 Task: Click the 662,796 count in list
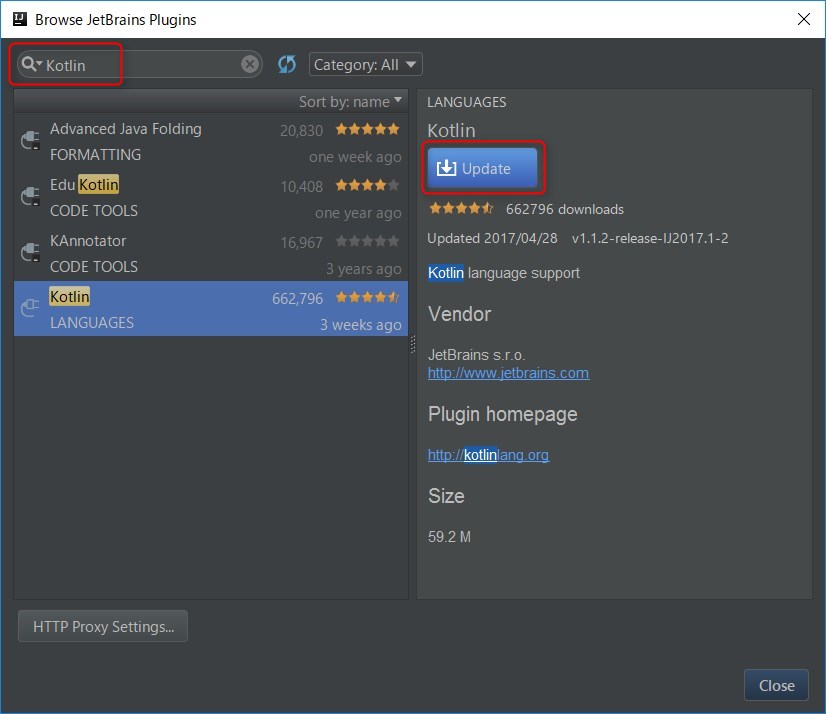click(297, 298)
